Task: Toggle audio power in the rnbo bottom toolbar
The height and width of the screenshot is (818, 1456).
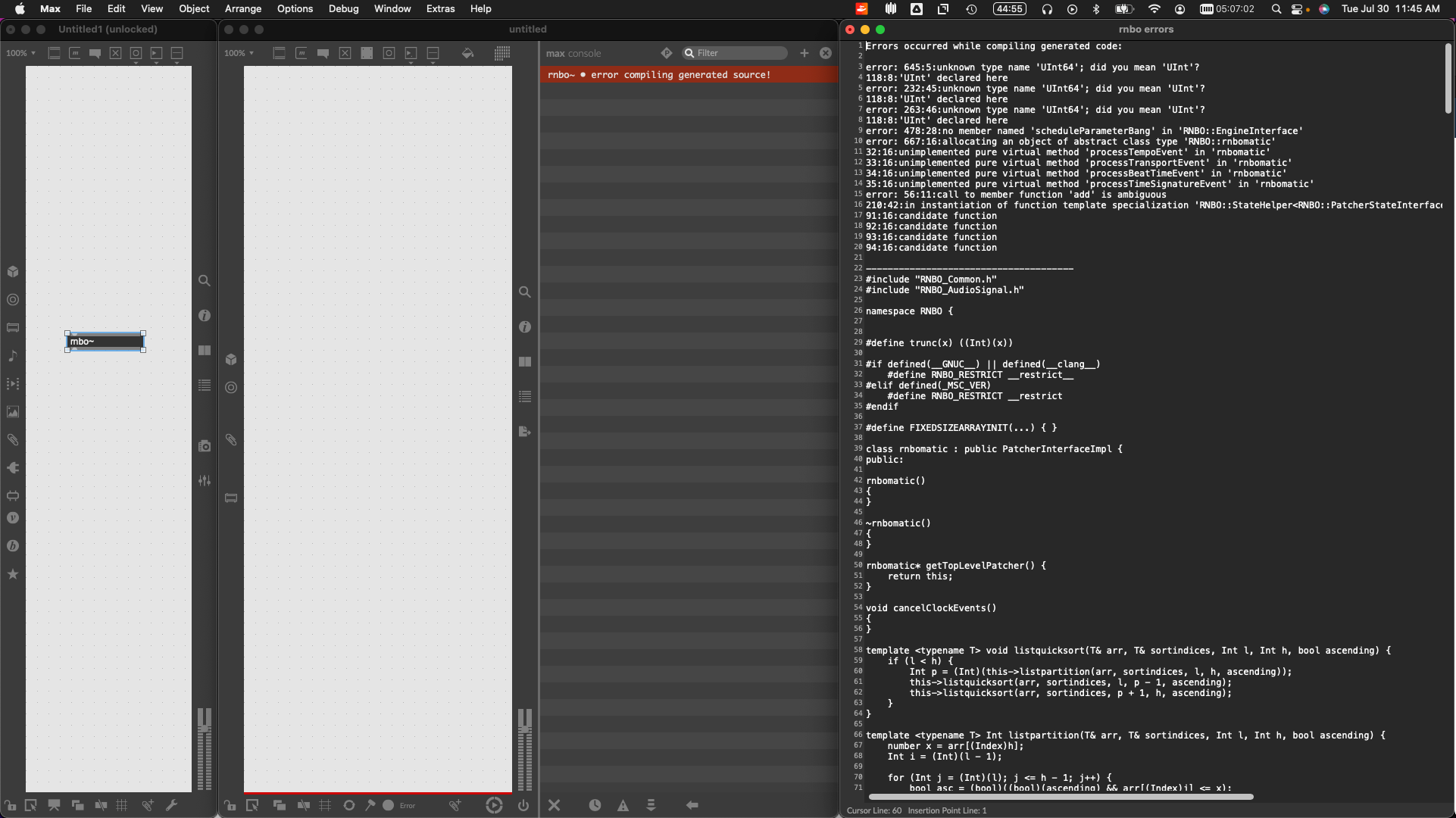Action: coord(523,805)
